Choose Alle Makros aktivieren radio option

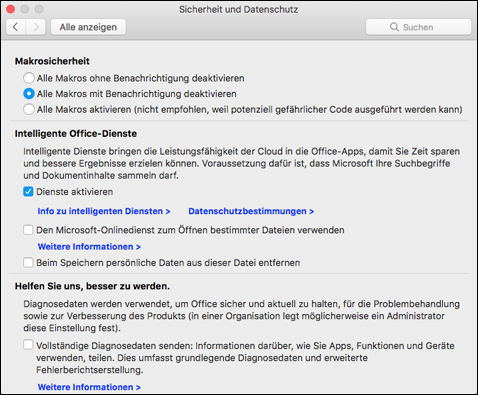click(x=29, y=109)
